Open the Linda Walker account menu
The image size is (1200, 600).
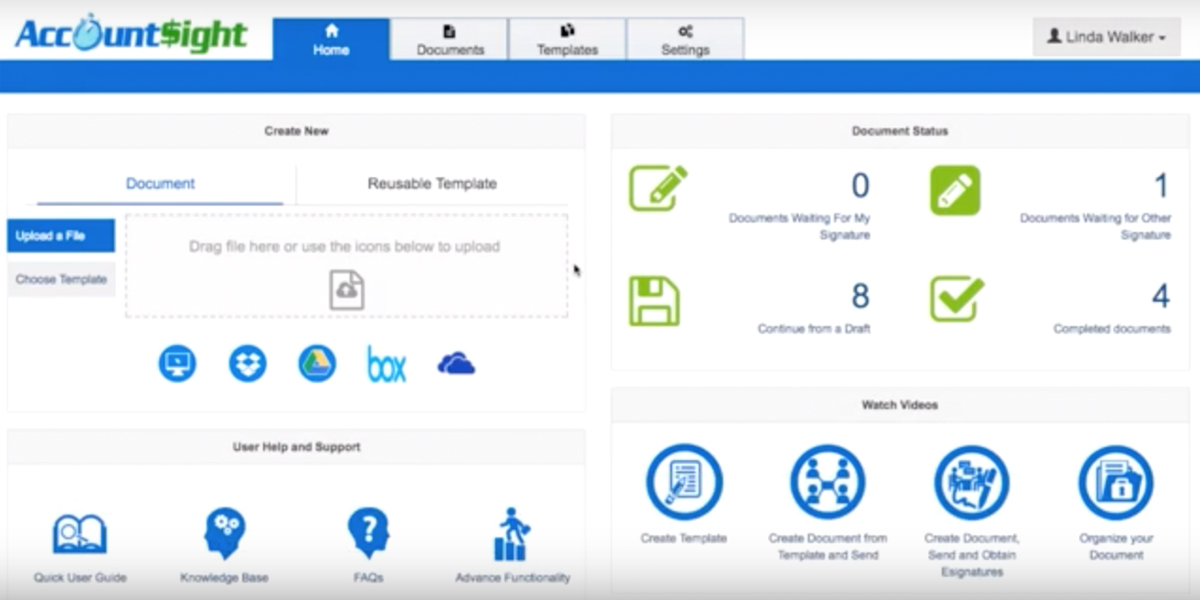1104,37
